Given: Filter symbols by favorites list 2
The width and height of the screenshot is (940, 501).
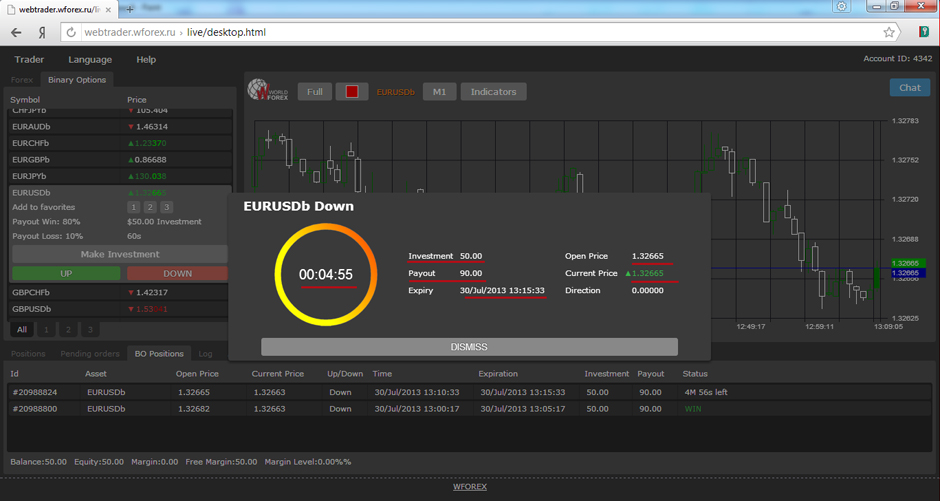Looking at the screenshot, I should [68, 330].
